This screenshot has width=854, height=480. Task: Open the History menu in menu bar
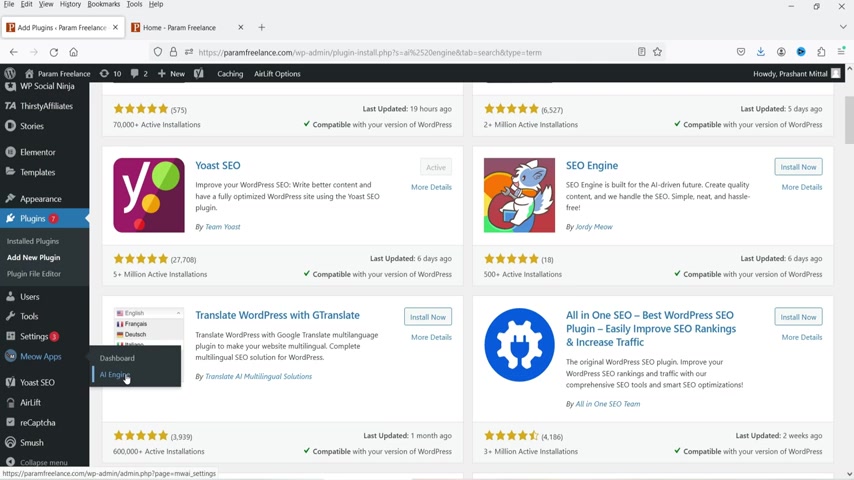point(70,4)
